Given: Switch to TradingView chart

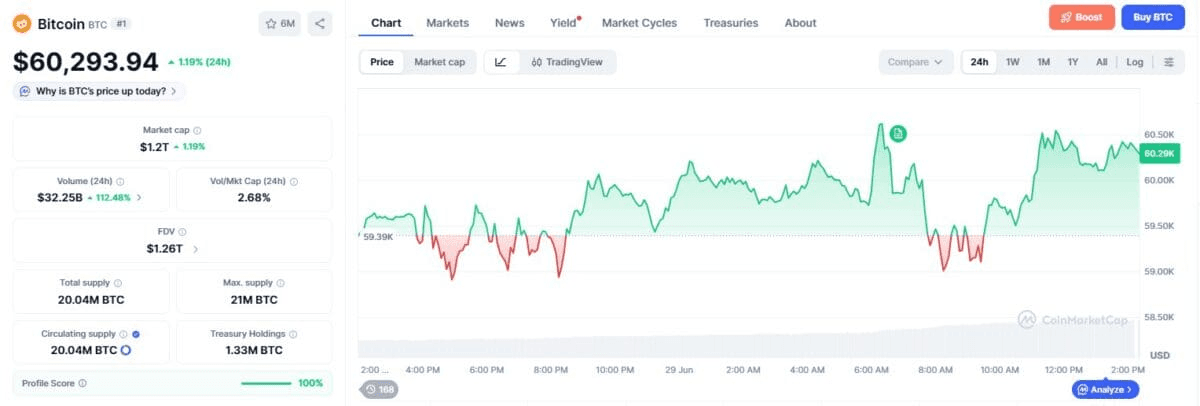Looking at the screenshot, I should (567, 62).
